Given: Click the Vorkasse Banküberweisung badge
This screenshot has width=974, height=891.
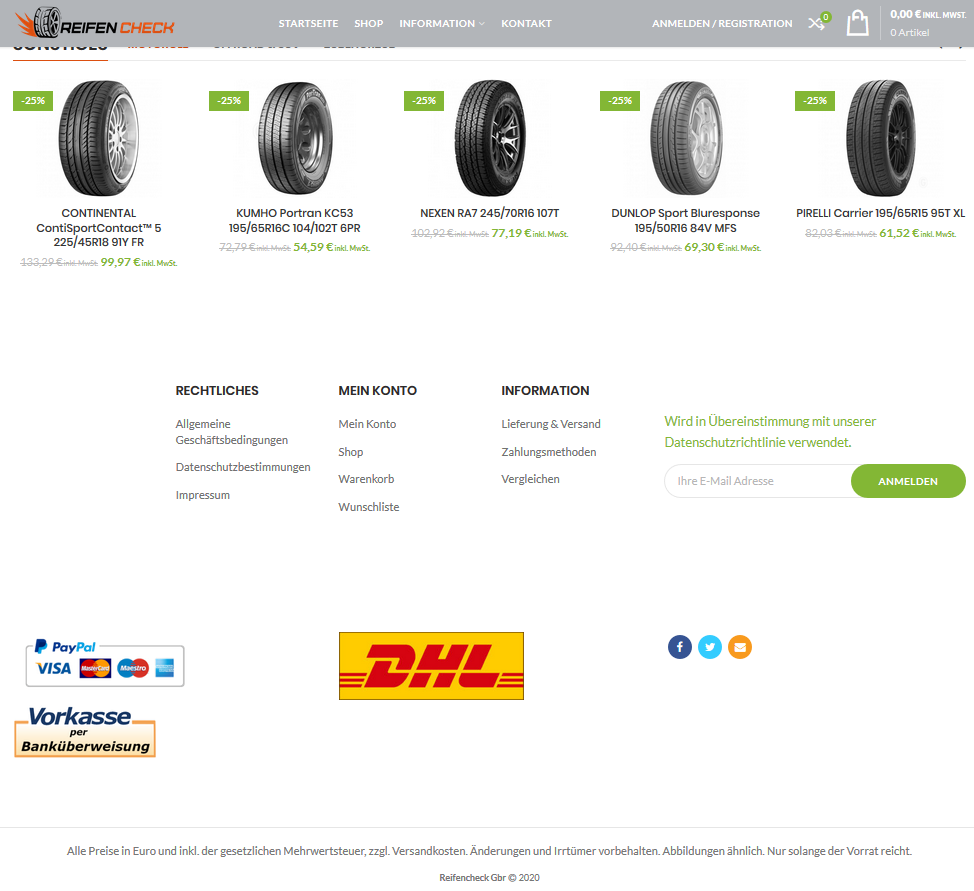Looking at the screenshot, I should pyautogui.click(x=85, y=732).
